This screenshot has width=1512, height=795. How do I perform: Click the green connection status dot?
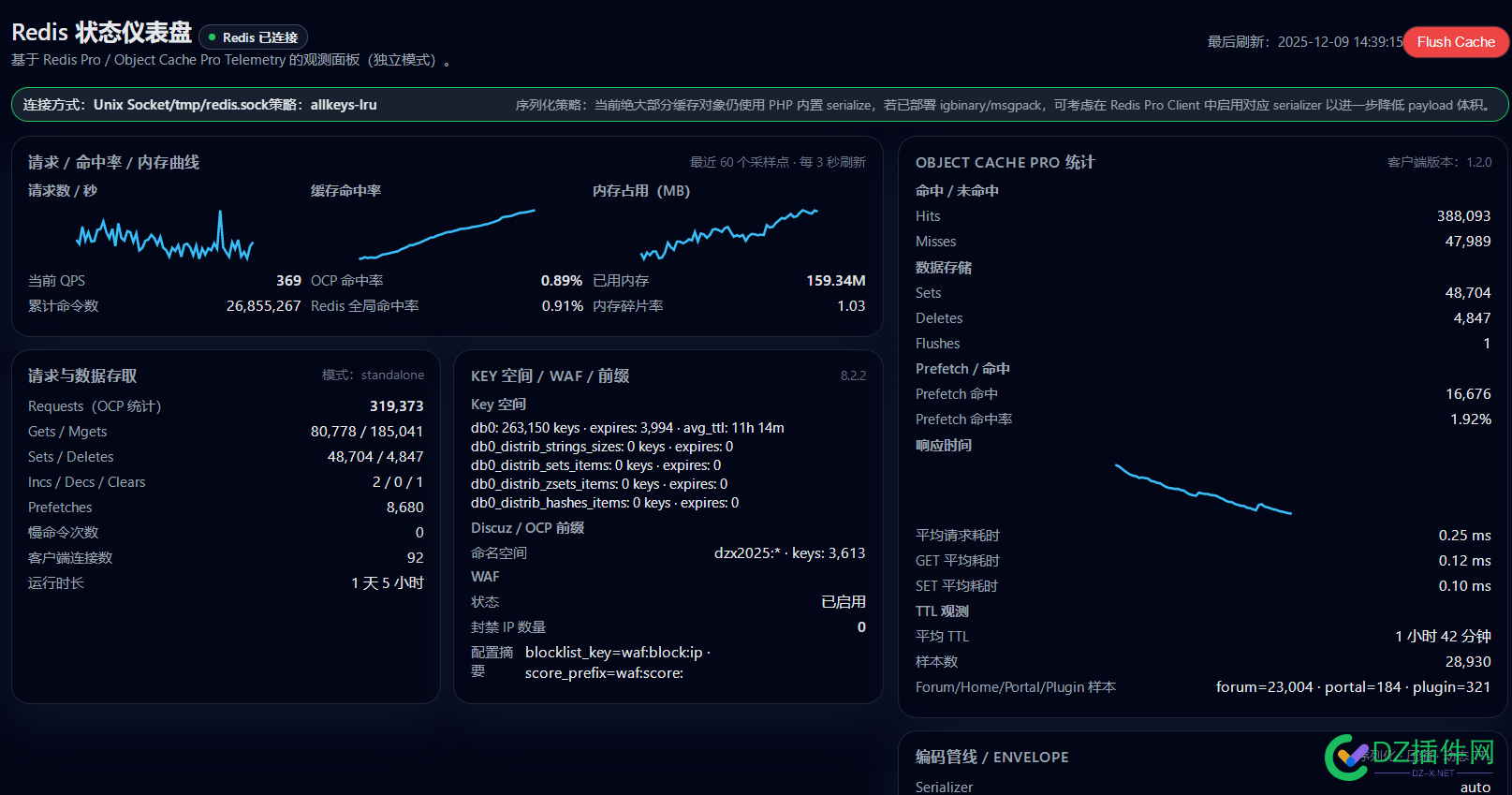[213, 37]
